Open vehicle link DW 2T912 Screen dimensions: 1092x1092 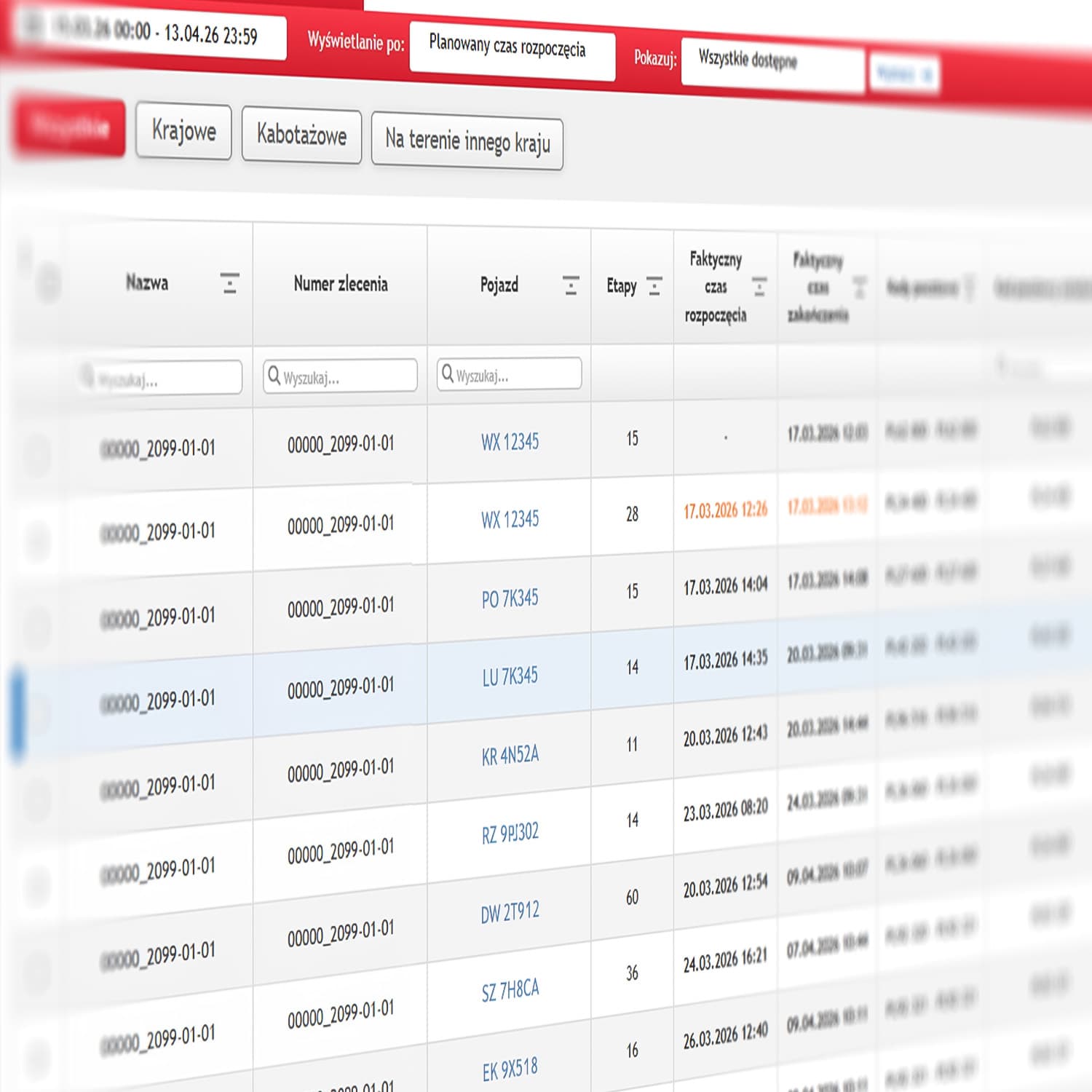510,911
